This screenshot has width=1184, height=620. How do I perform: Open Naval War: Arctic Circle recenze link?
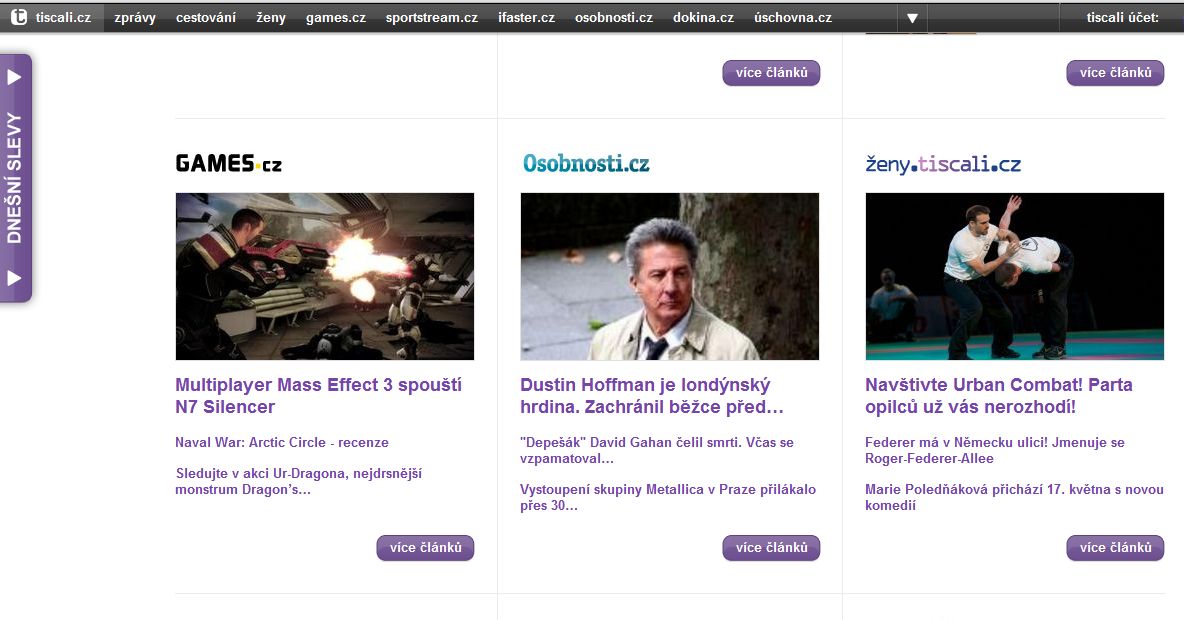tap(282, 442)
